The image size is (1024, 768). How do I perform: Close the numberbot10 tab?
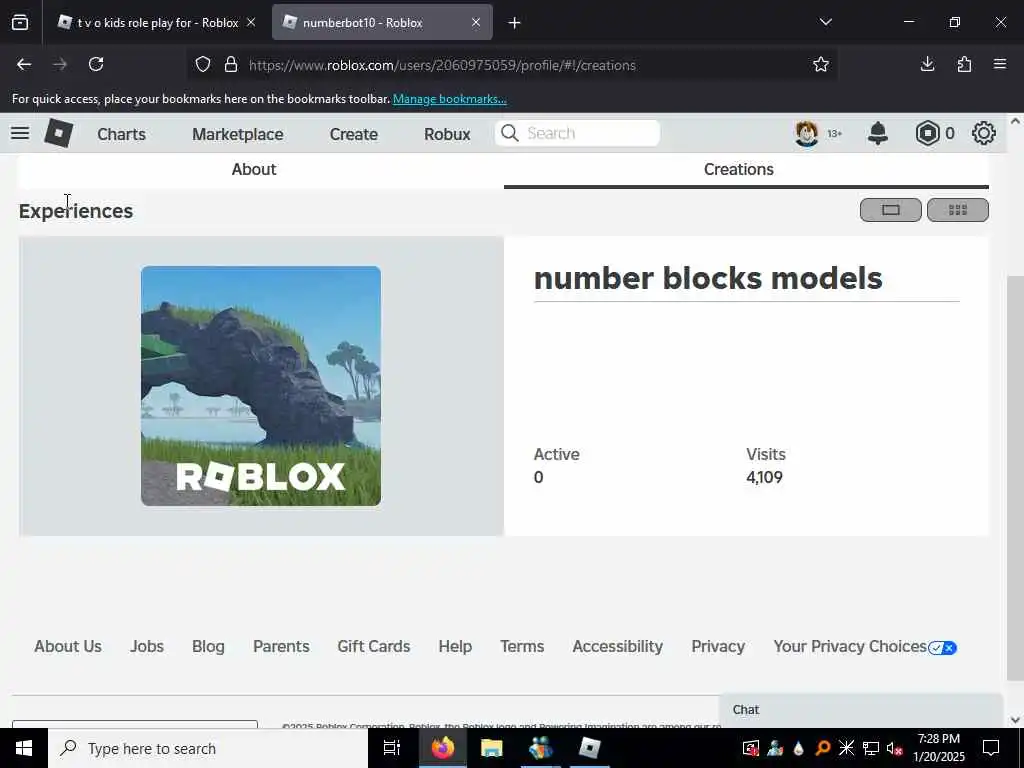coord(476,22)
